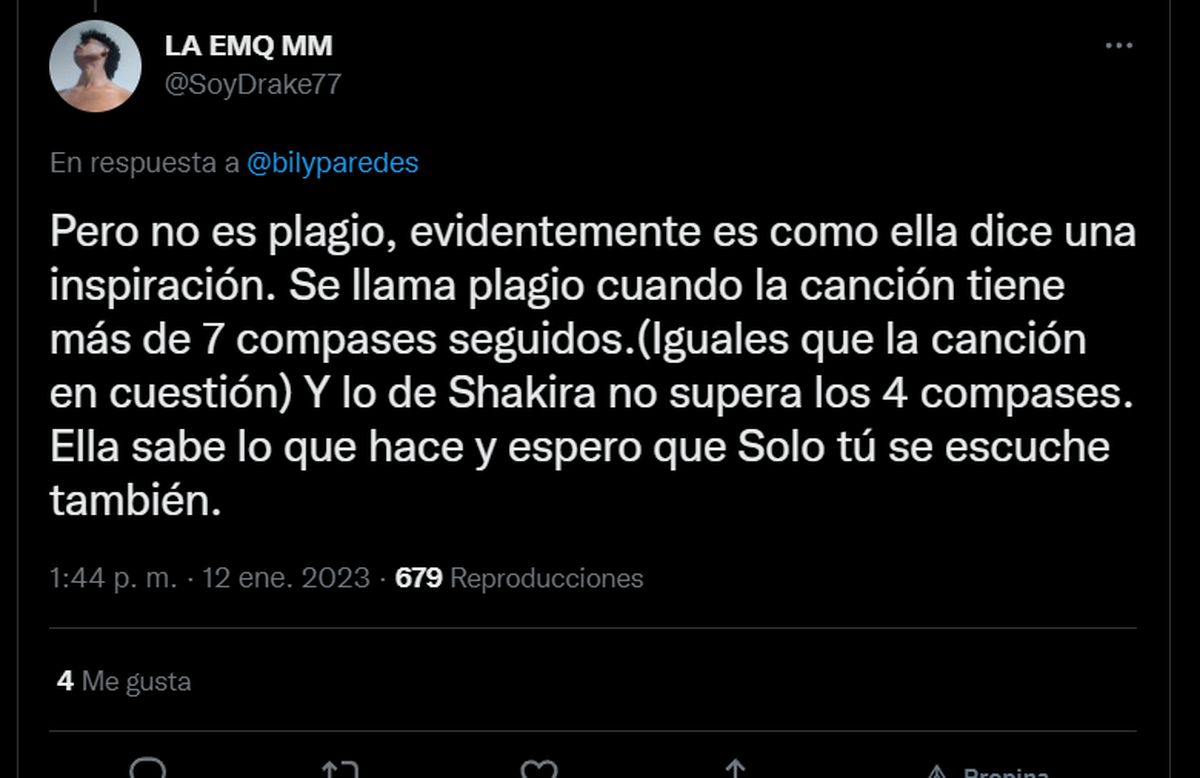Open the LA EMQ MM profile picture
The height and width of the screenshot is (778, 1200).
tap(95, 66)
